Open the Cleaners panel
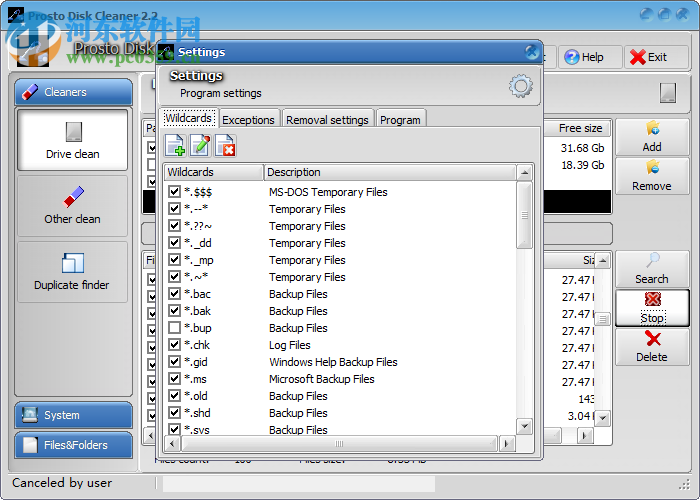 pos(74,92)
